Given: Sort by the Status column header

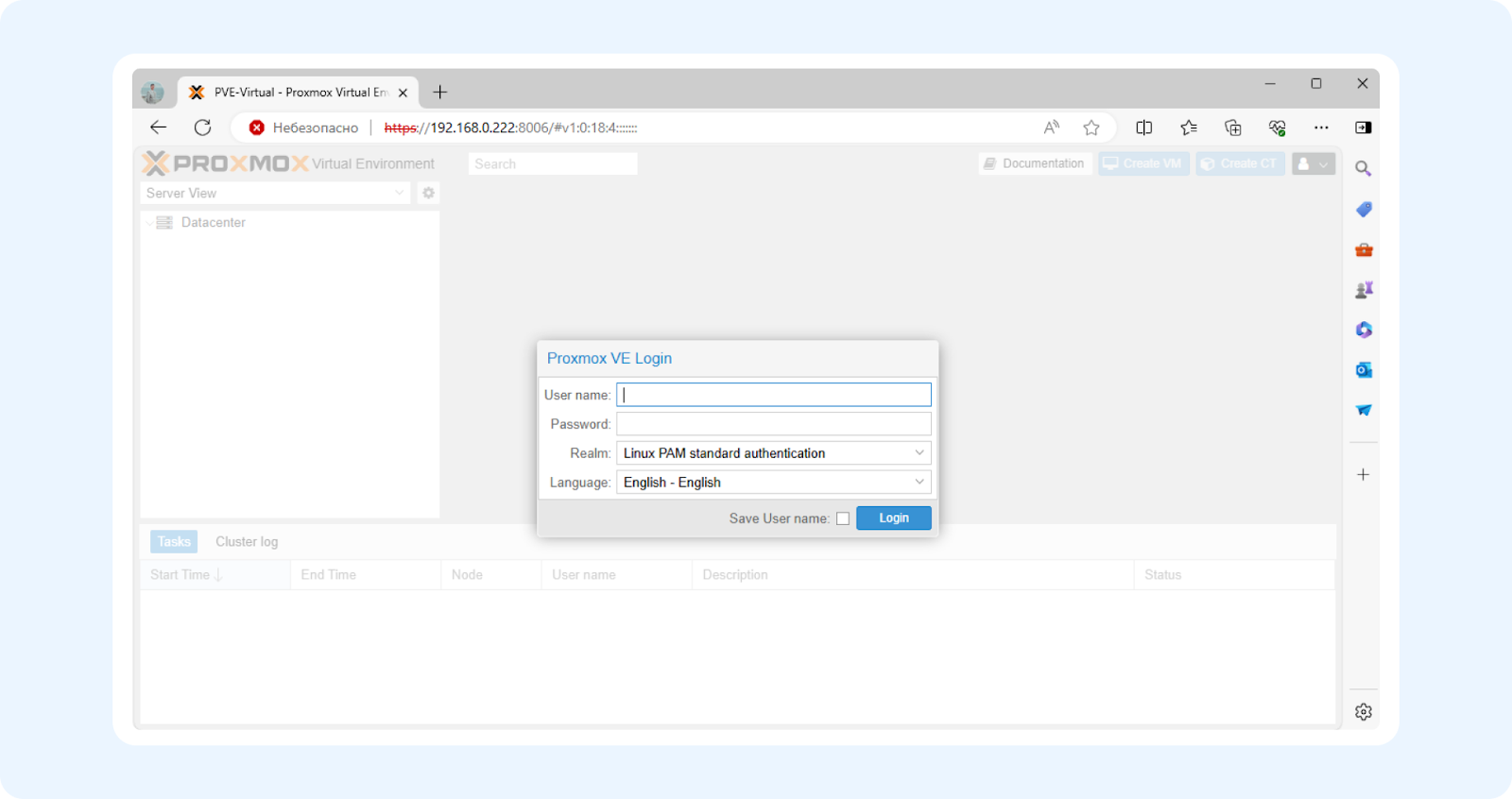Looking at the screenshot, I should tap(1234, 574).
